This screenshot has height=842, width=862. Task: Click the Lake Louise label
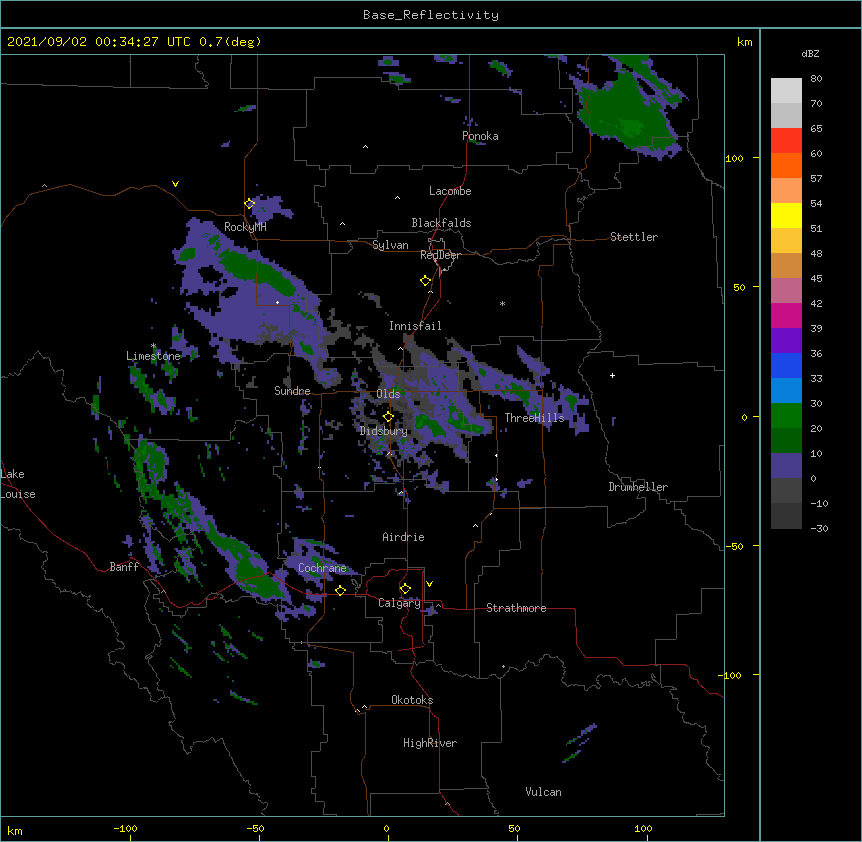coord(18,484)
